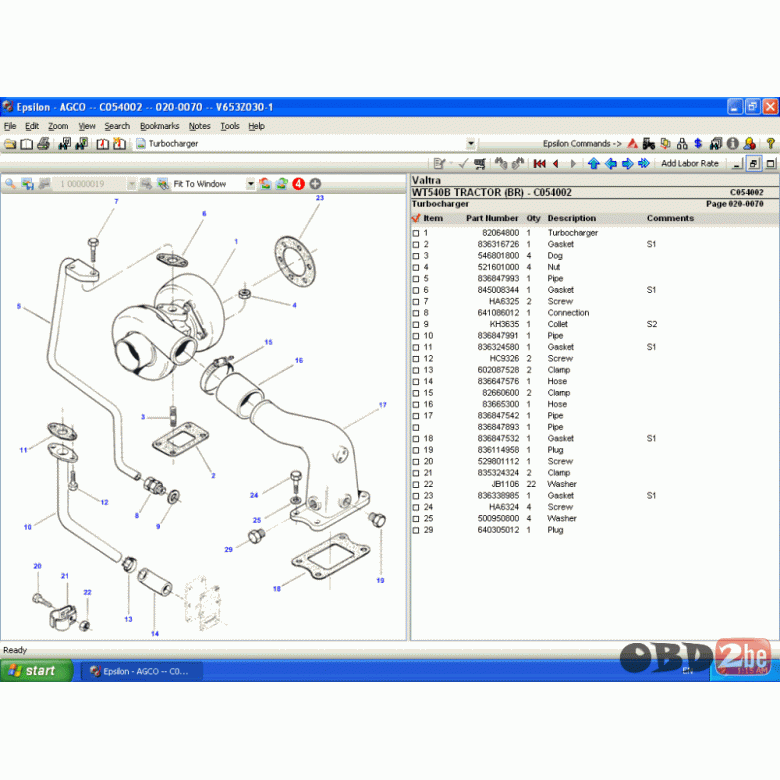The image size is (780, 780).
Task: Click the blue single right arrow icon
Action: tap(627, 164)
